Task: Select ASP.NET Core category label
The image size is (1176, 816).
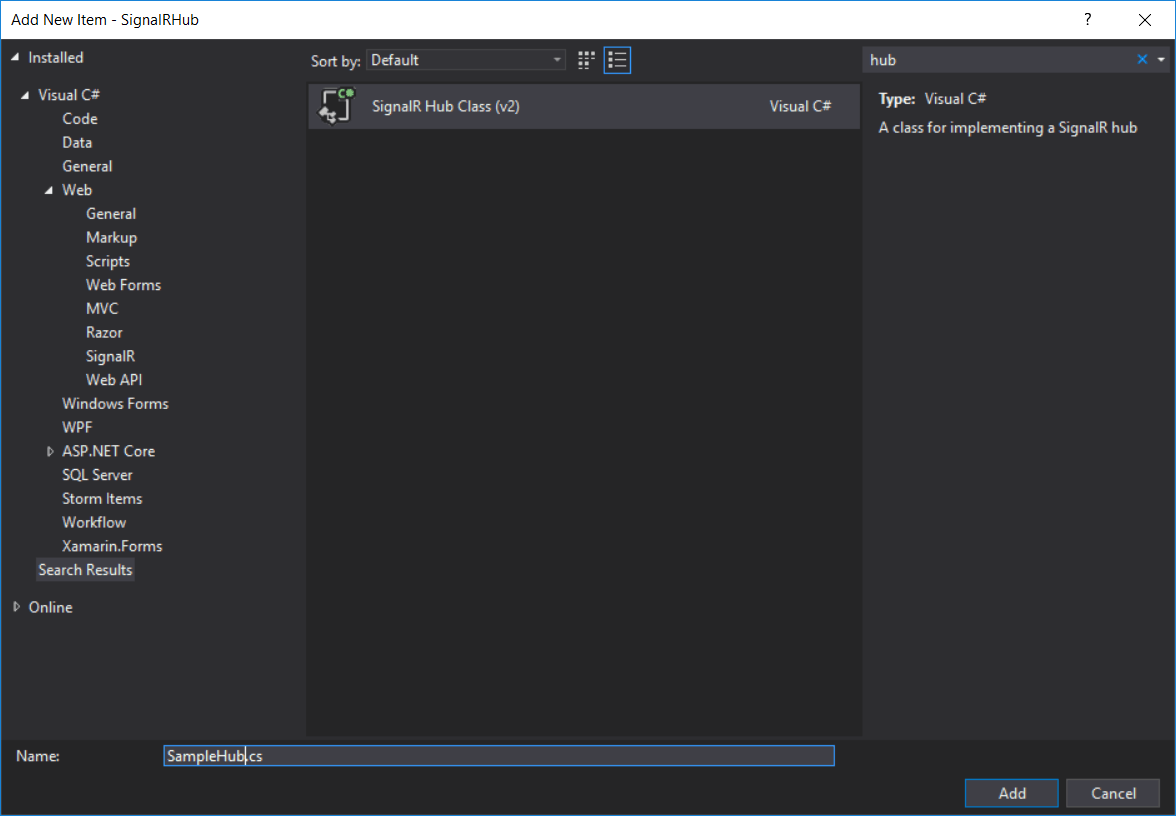Action: (108, 452)
